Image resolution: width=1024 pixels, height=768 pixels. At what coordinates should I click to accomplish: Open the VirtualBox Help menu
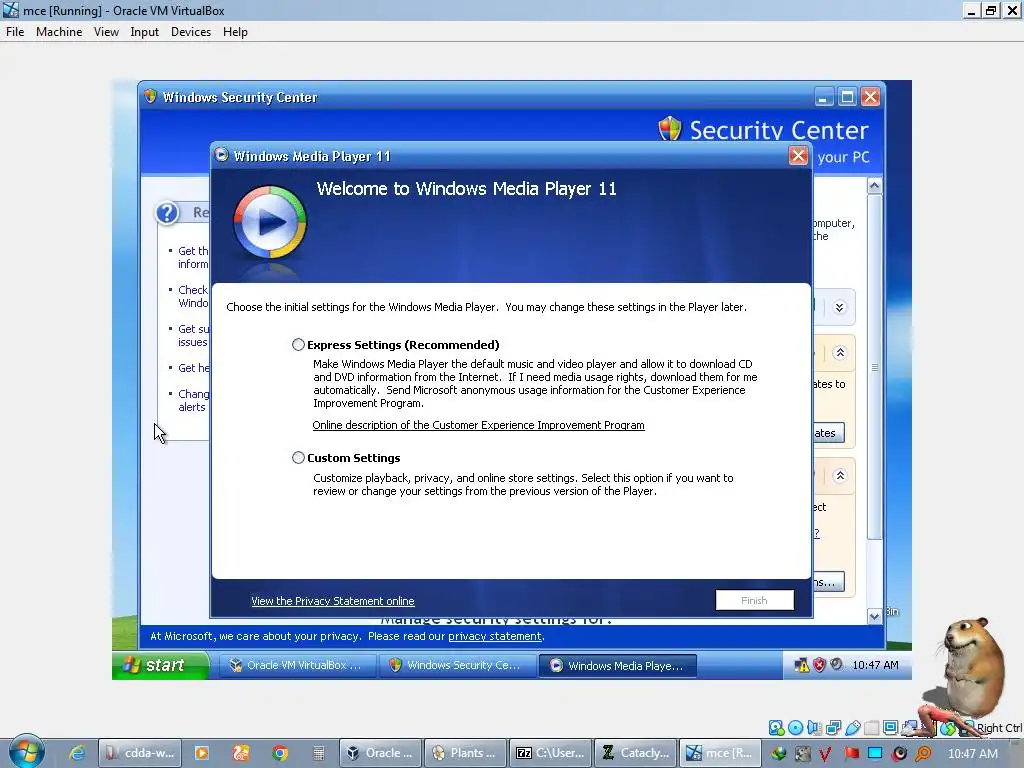point(235,32)
